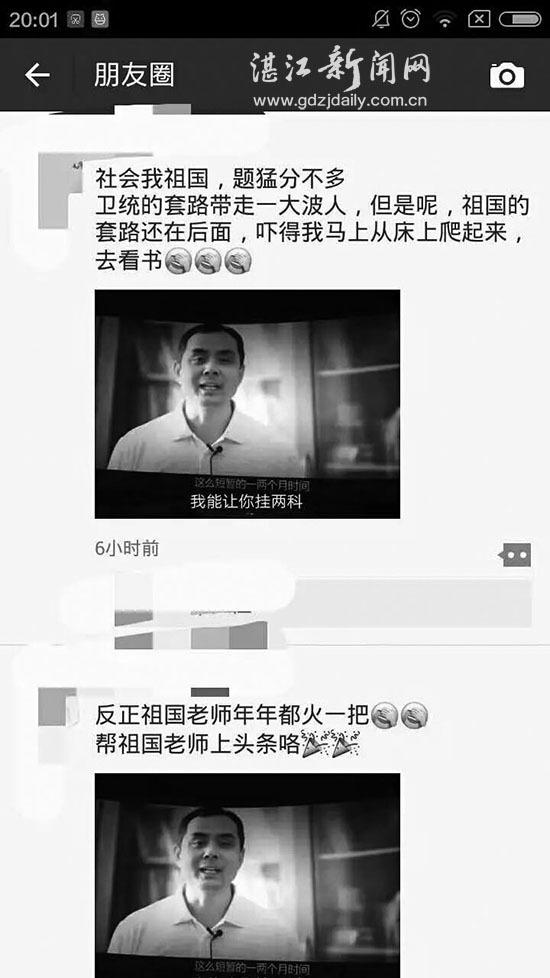Tap the 朋友圈 title text
550x978 pixels.
[x=134, y=75]
